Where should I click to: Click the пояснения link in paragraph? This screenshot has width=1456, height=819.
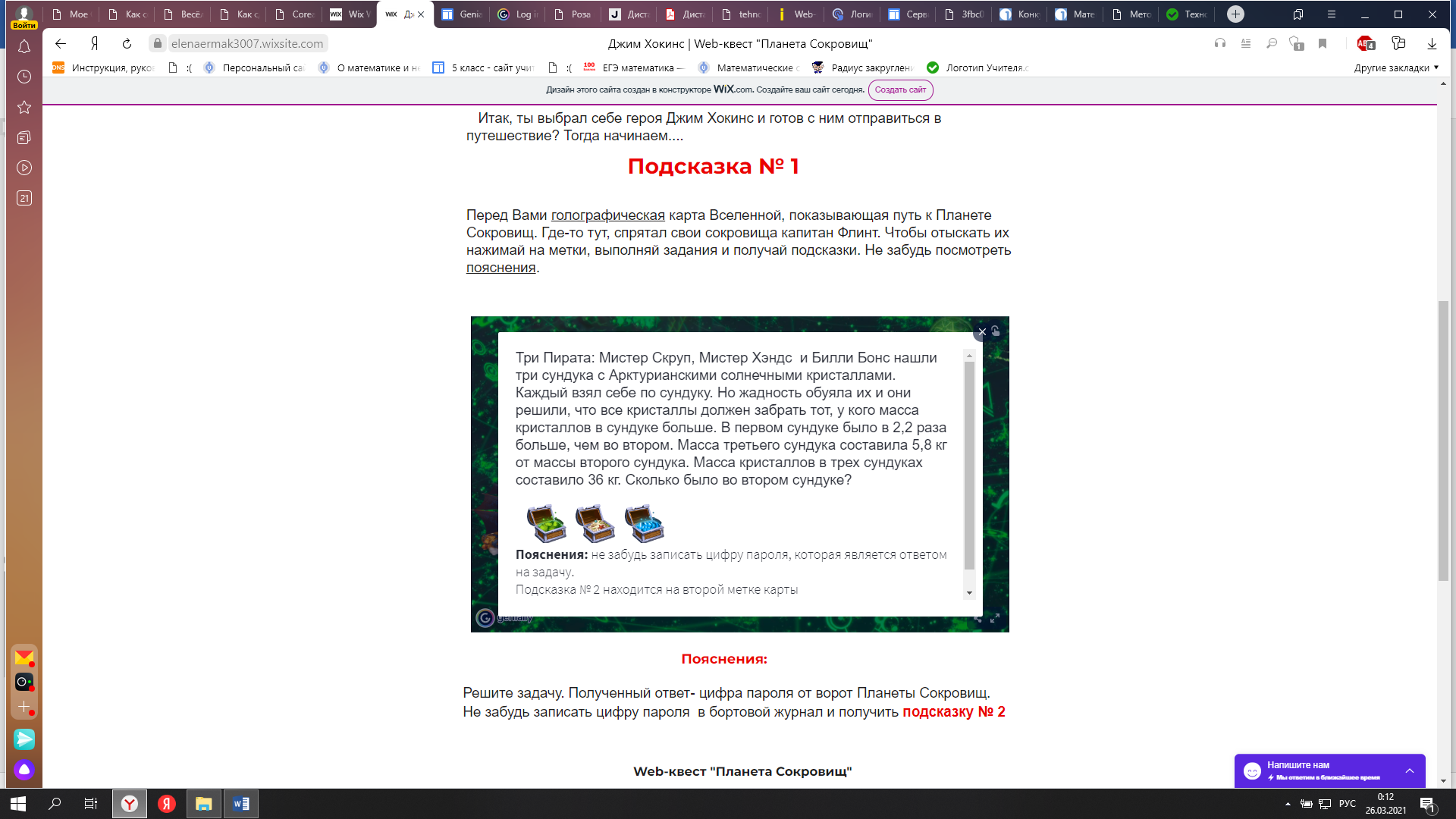500,268
